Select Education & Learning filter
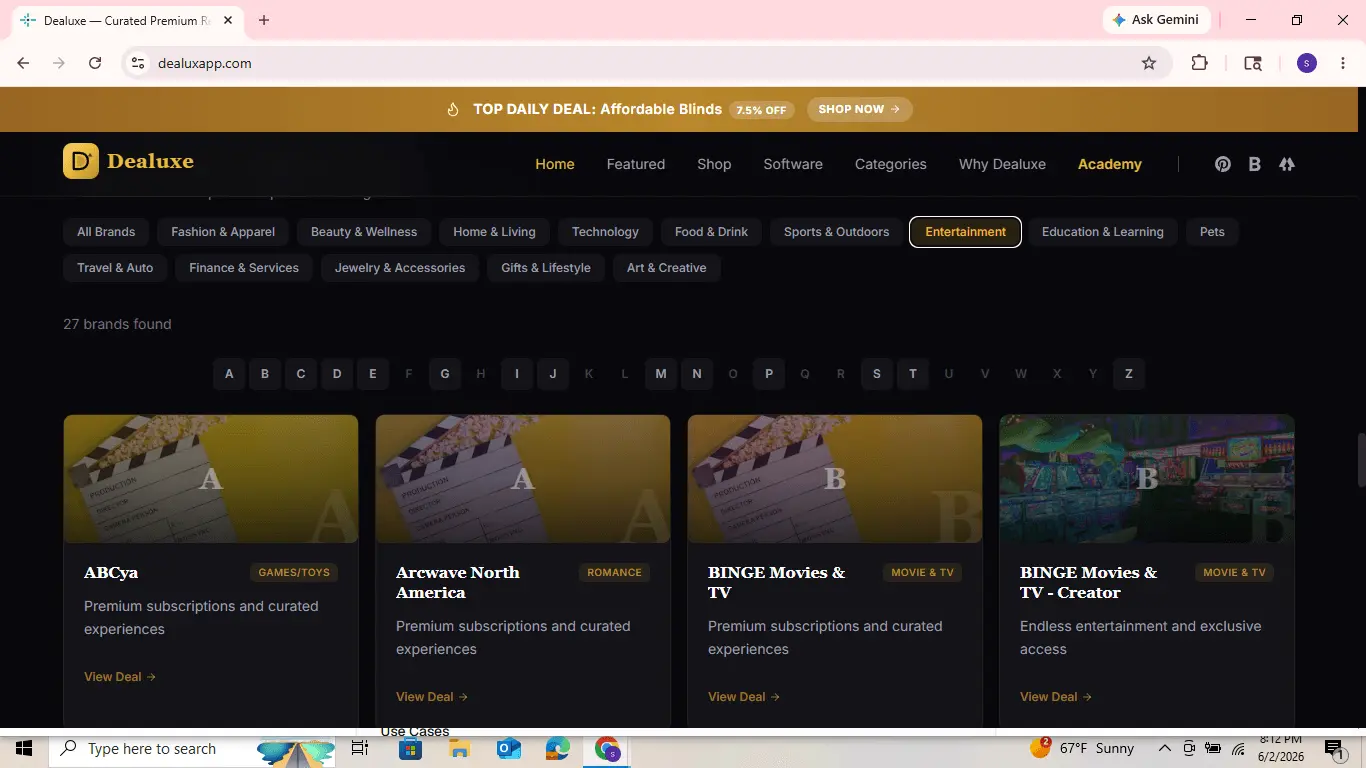The width and height of the screenshot is (1366, 768). 1103,232
